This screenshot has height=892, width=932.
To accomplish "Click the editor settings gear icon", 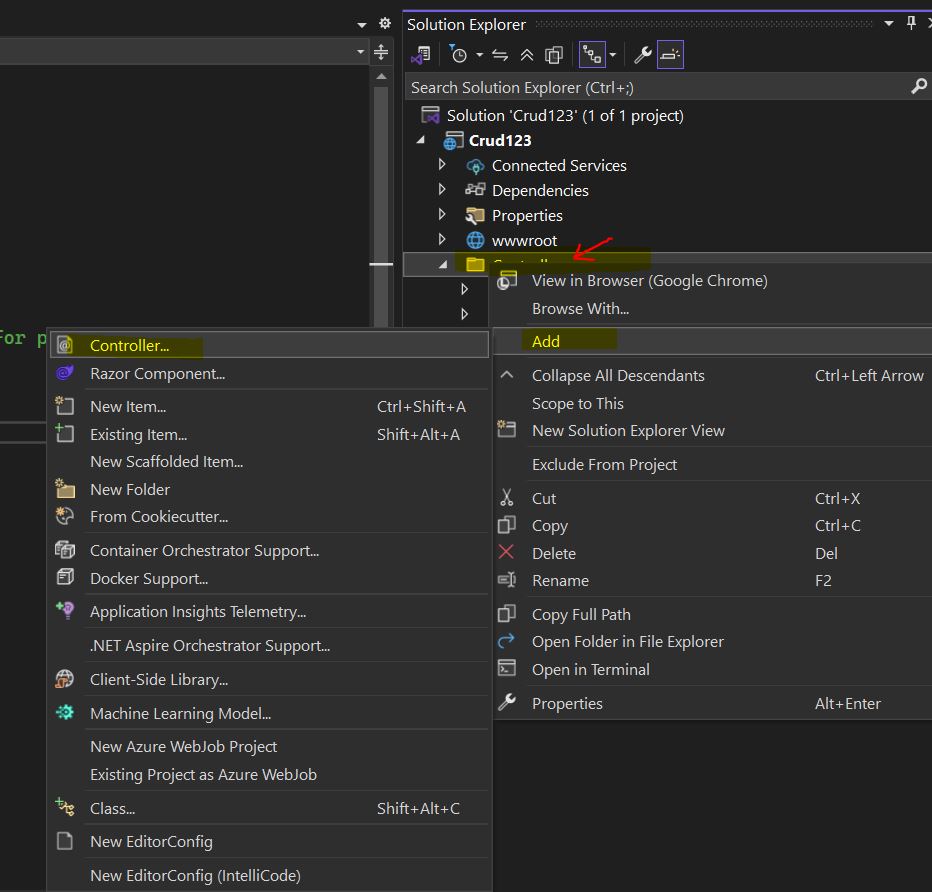I will pyautogui.click(x=385, y=24).
